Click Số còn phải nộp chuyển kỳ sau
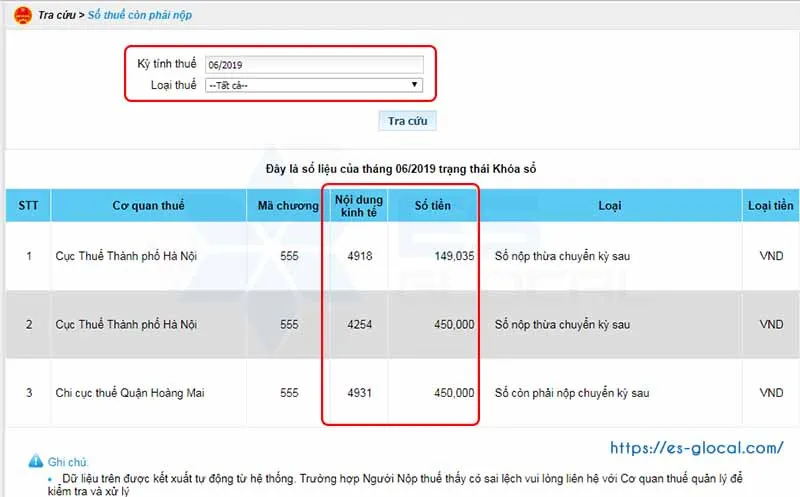Screen dimensions: 800x497 click(x=572, y=393)
